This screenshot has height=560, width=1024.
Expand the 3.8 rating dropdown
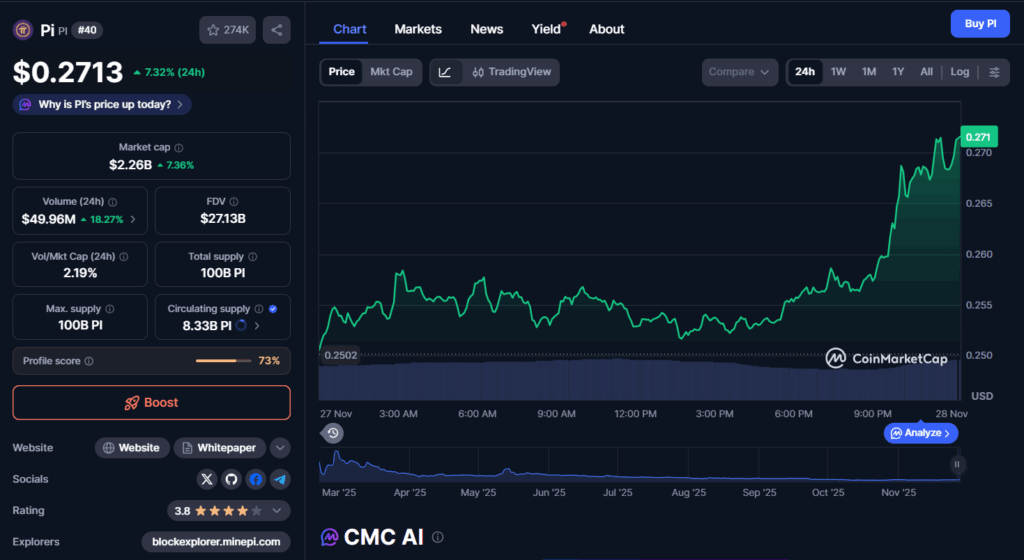click(229, 511)
